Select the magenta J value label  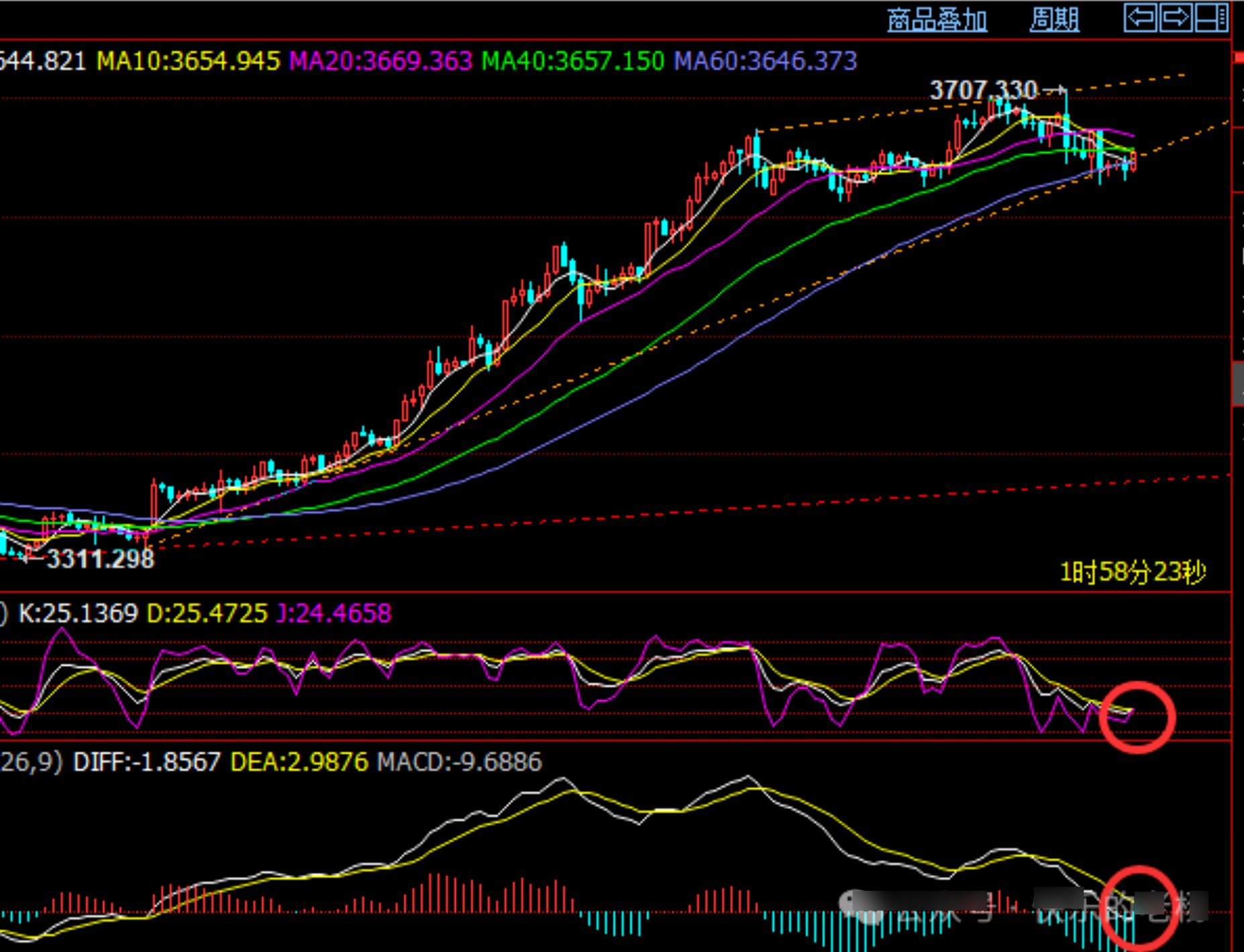click(333, 613)
